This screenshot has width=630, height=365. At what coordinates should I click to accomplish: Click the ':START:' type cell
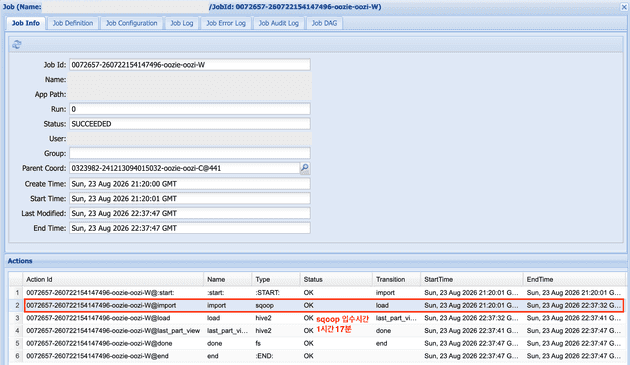pos(268,293)
